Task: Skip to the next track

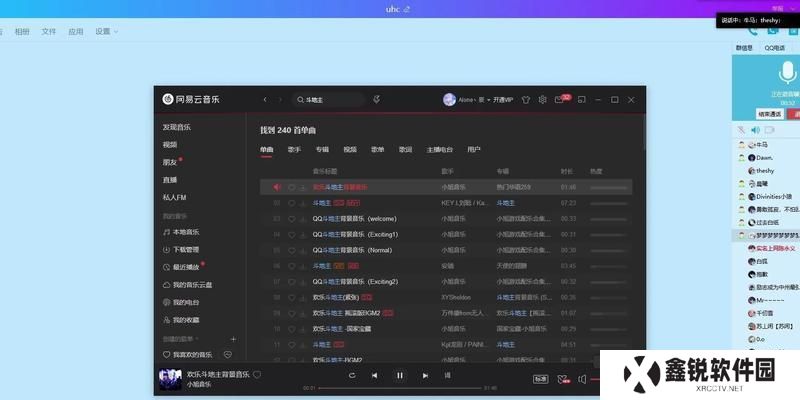Action: click(x=425, y=376)
